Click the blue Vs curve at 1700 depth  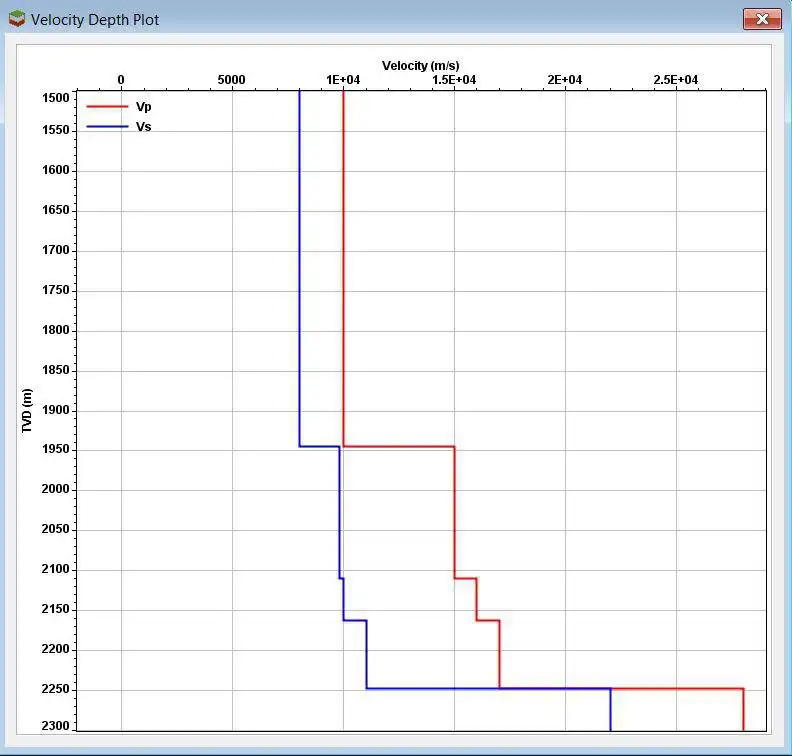click(x=299, y=250)
